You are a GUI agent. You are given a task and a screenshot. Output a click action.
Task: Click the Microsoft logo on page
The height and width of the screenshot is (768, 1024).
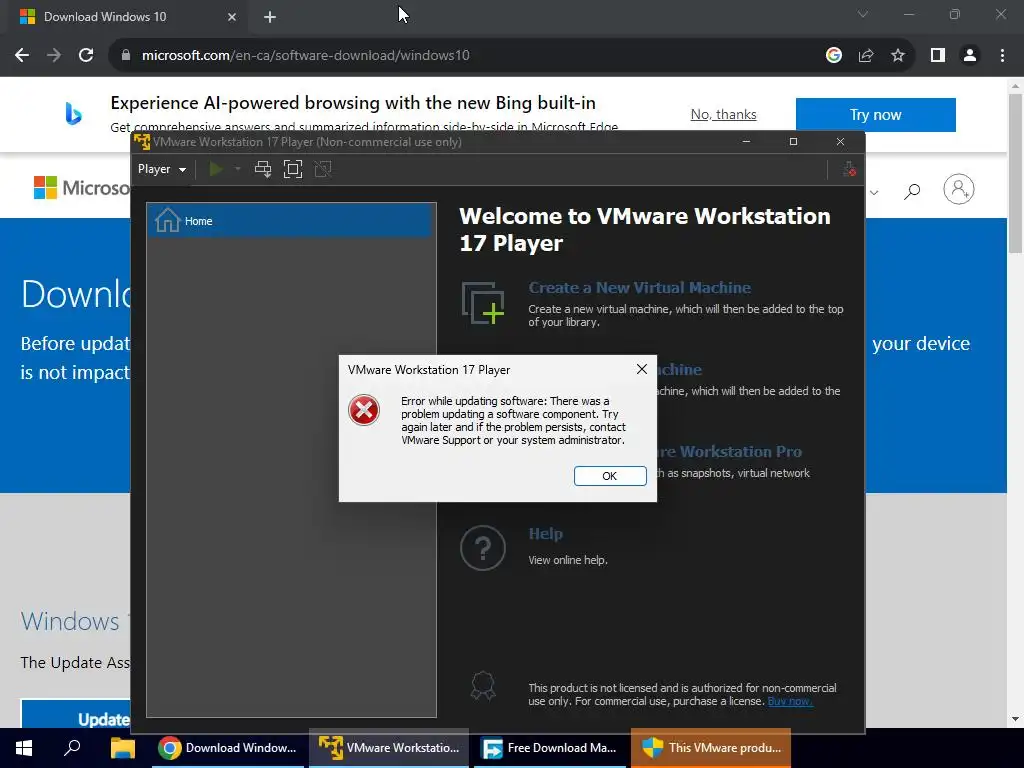82,188
